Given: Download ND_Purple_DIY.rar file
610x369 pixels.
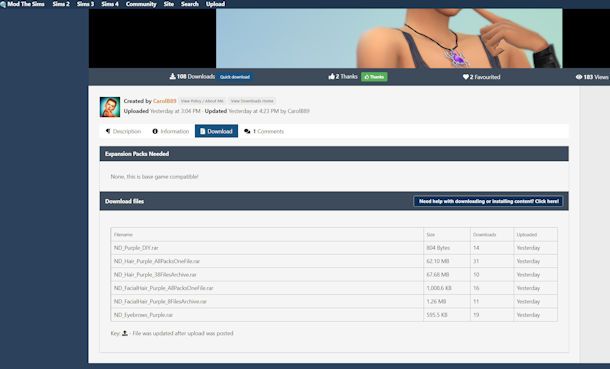Looking at the screenshot, I should click(x=136, y=248).
